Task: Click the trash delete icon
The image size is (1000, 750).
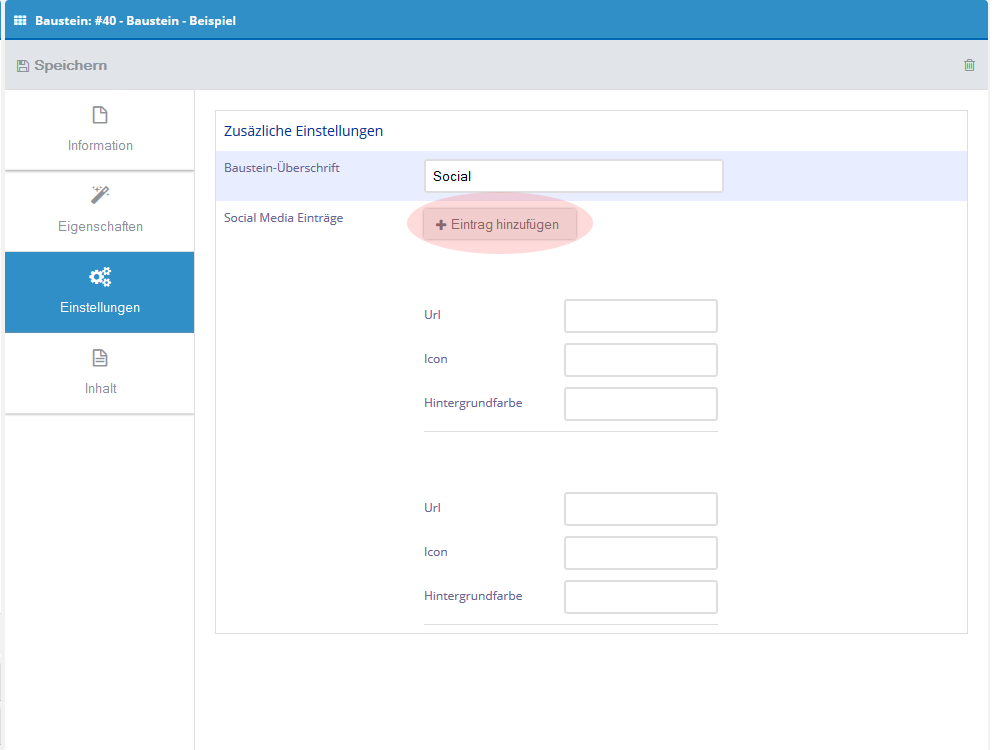Action: click(x=969, y=65)
